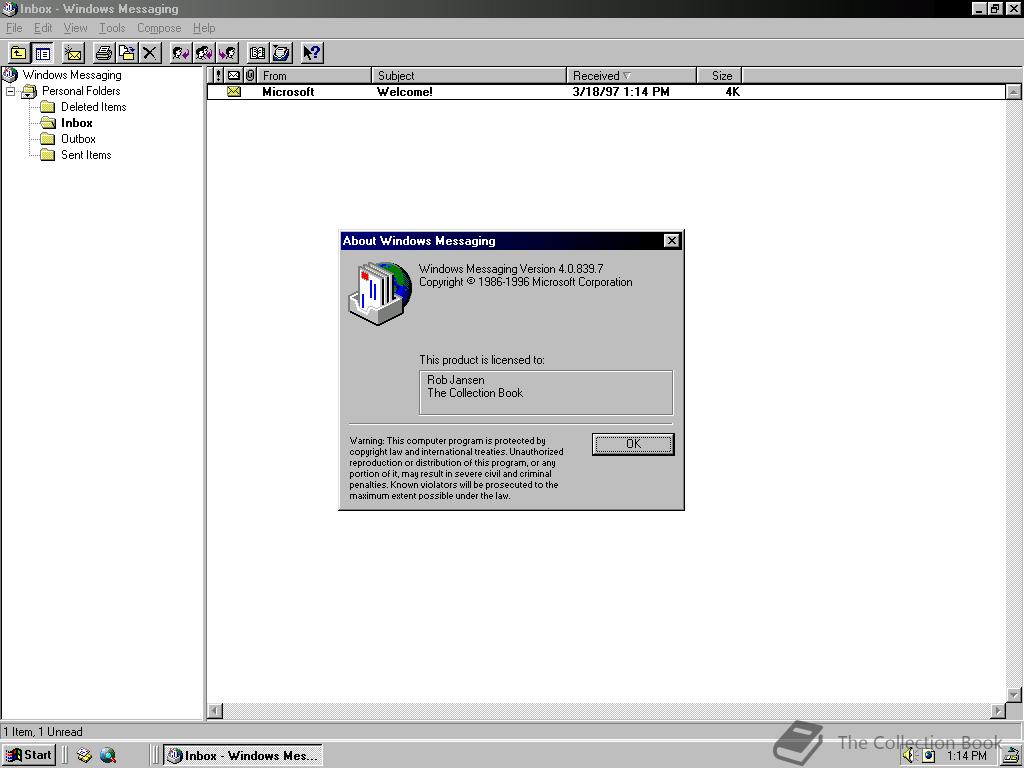Click the New Message envelope icon
Viewport: 1024px width, 768px height.
pos(73,53)
